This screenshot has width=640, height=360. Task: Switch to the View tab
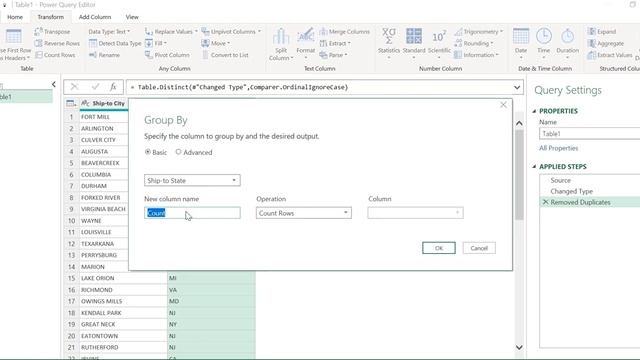(132, 17)
